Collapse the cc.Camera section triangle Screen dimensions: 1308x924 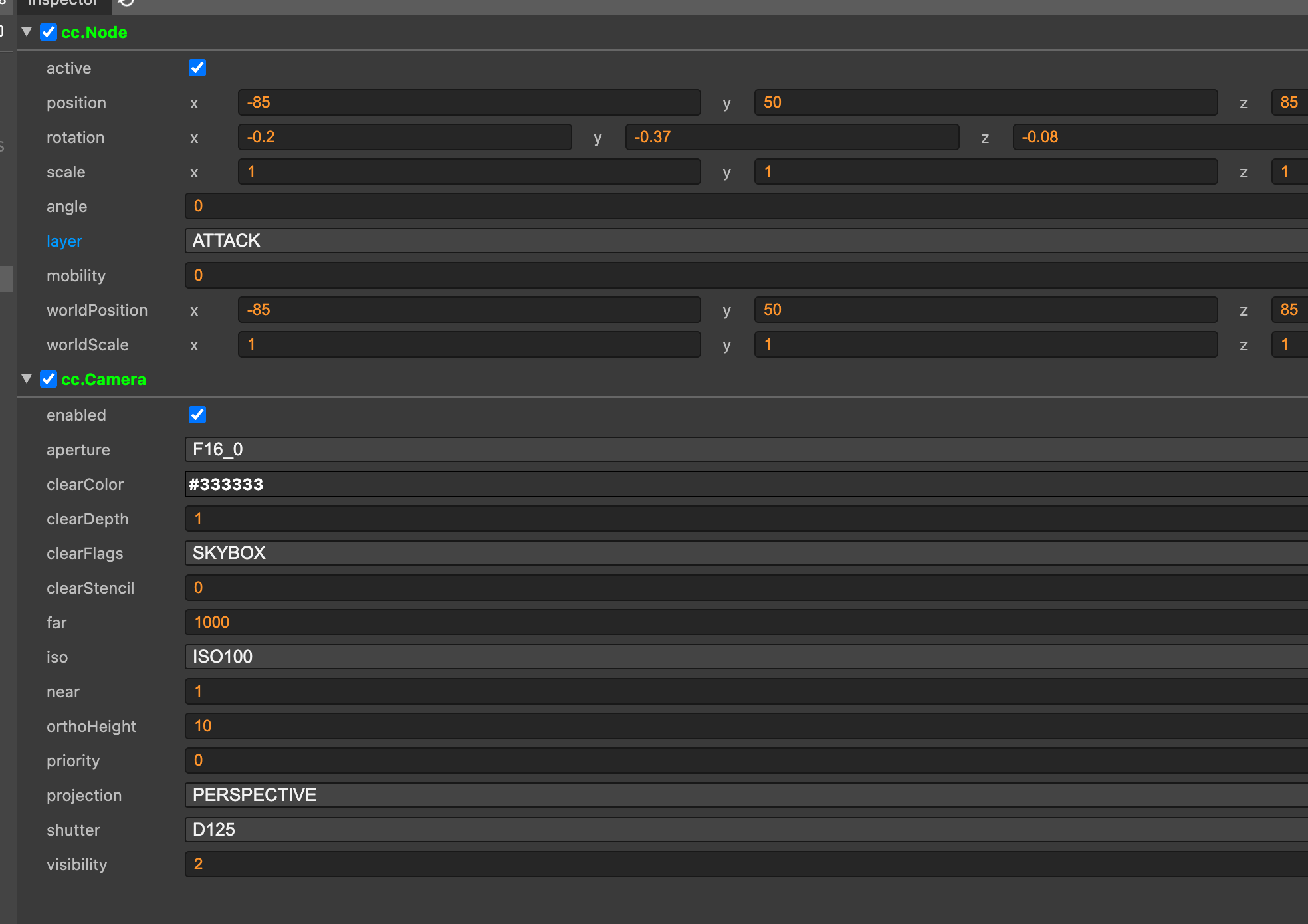tap(27, 379)
